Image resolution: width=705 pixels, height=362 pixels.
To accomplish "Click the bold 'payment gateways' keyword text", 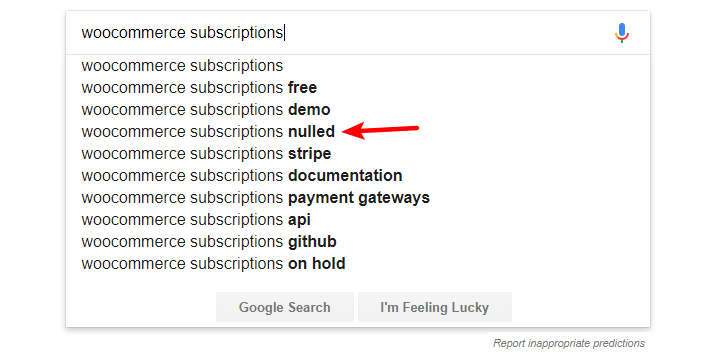I will coord(359,198).
